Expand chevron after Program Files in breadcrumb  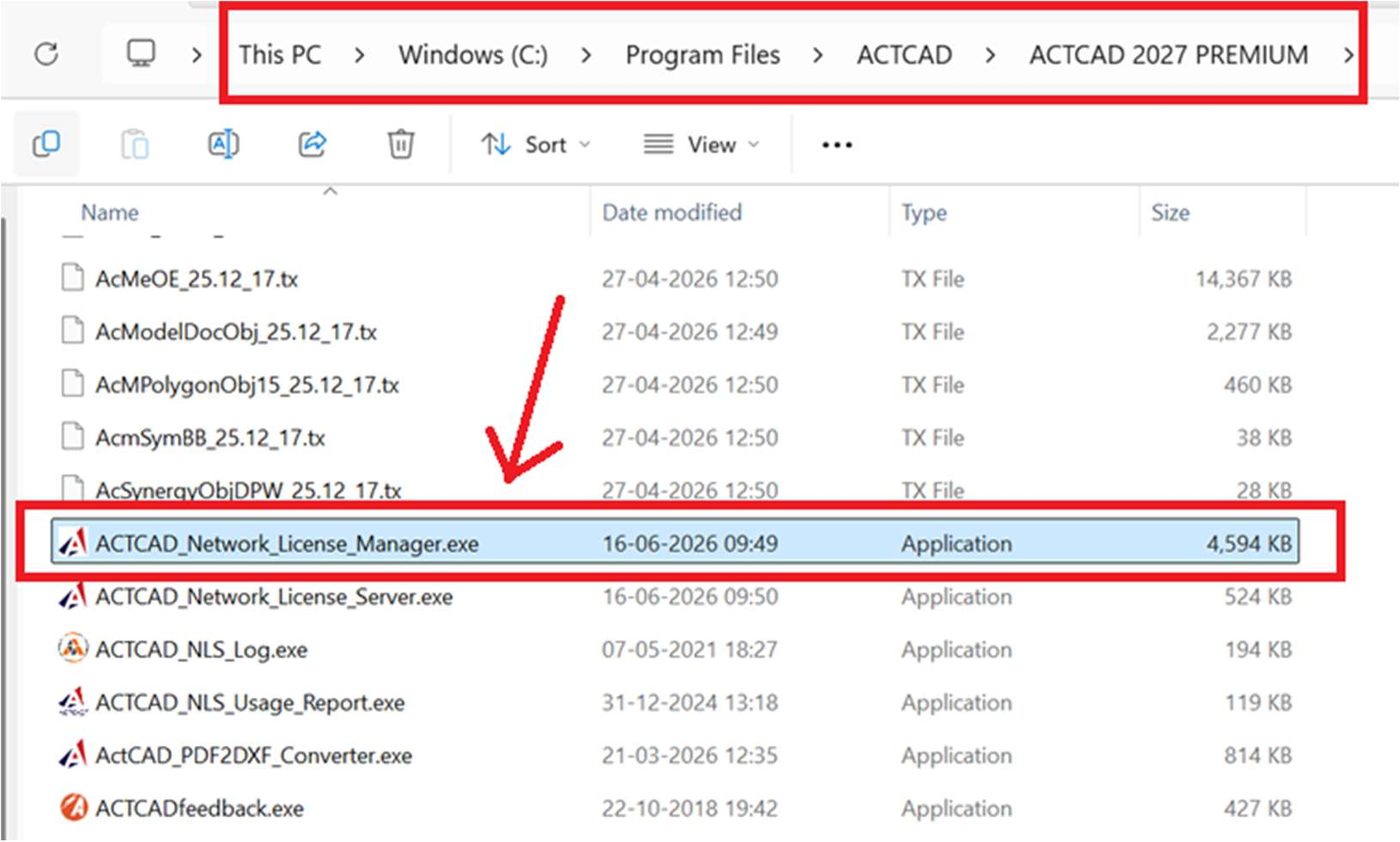click(818, 55)
